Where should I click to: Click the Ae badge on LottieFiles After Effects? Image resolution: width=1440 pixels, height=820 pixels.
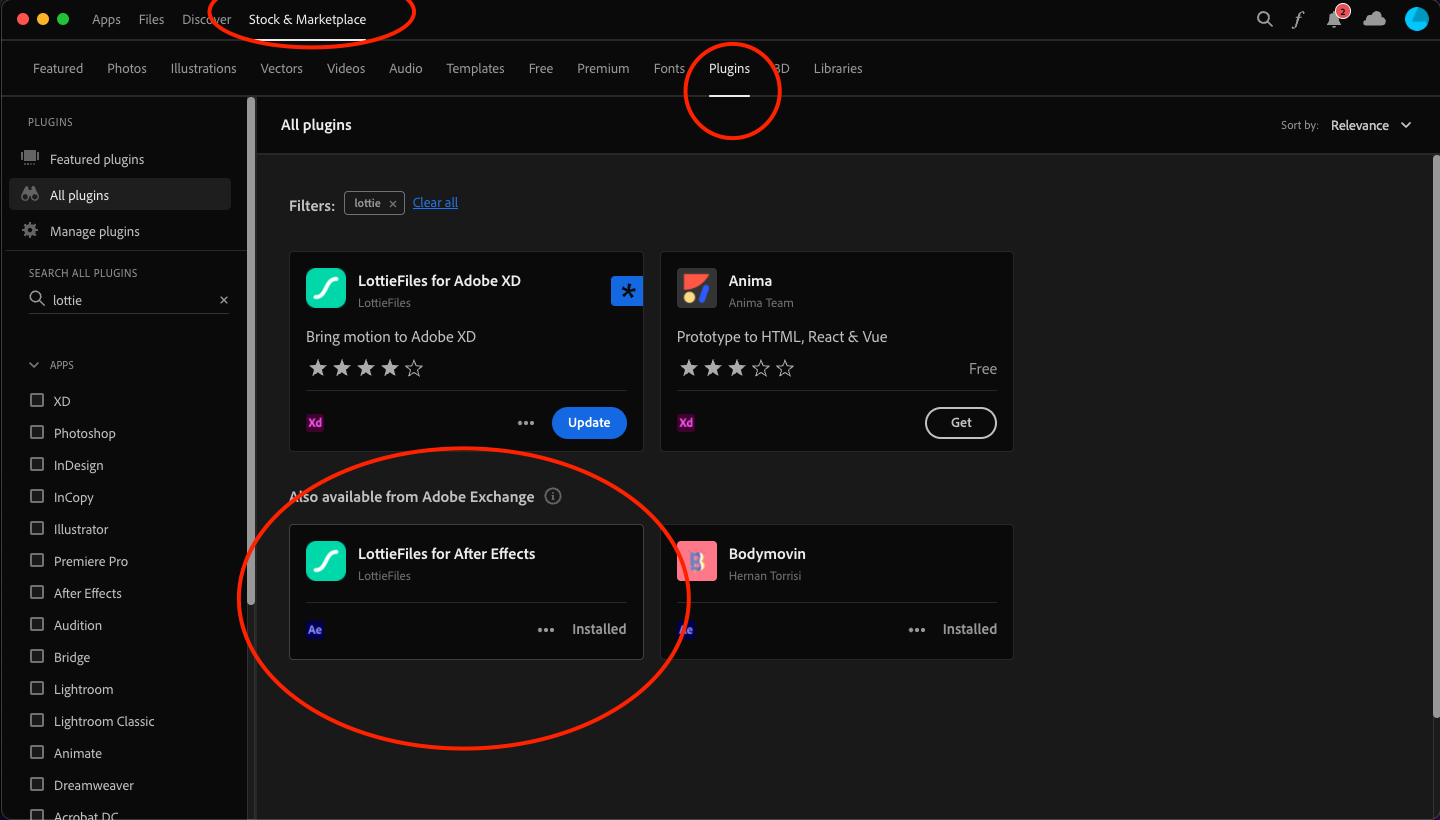315,630
